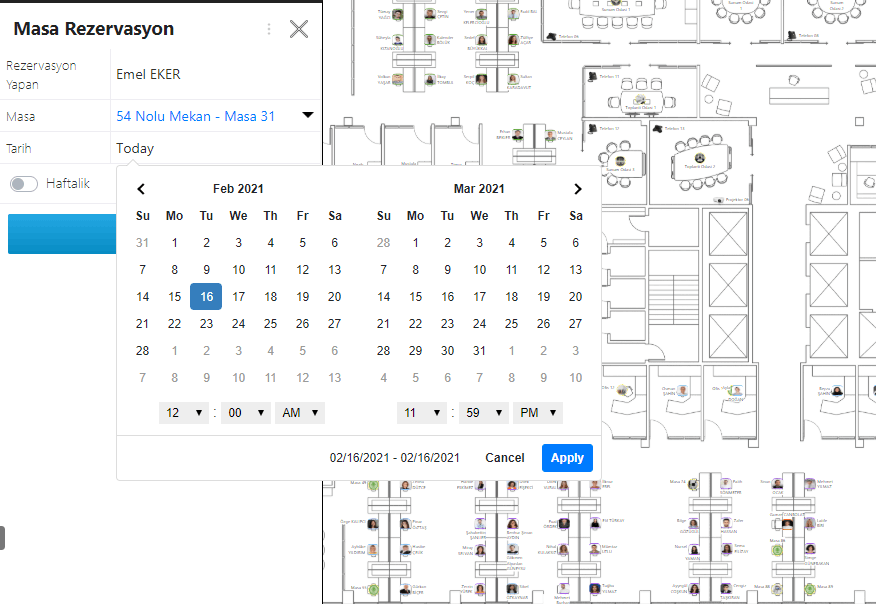Cancel the date range selection

(504, 458)
